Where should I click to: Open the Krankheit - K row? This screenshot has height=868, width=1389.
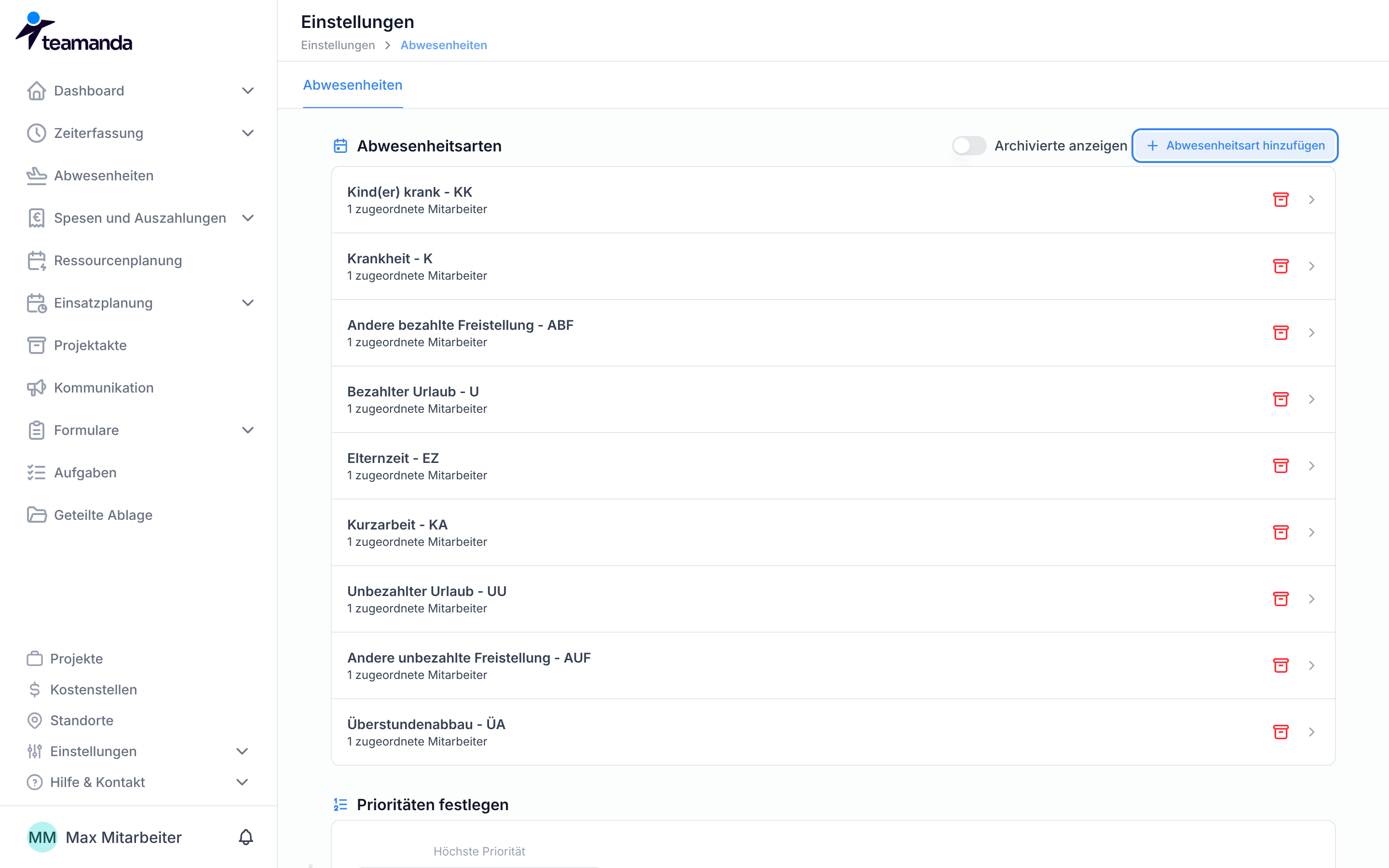(833, 266)
